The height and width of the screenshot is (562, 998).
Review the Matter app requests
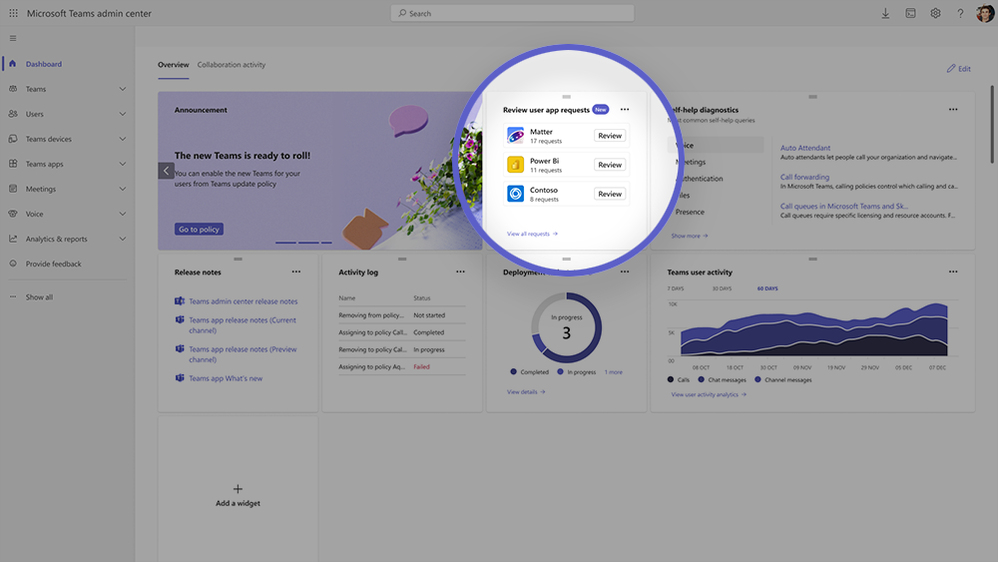610,136
